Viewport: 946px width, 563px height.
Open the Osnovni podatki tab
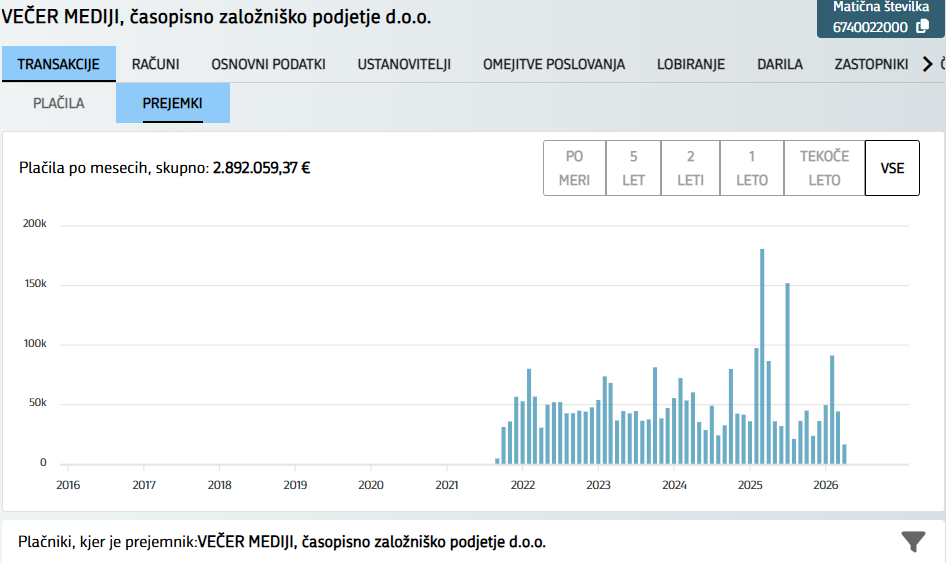[268, 64]
